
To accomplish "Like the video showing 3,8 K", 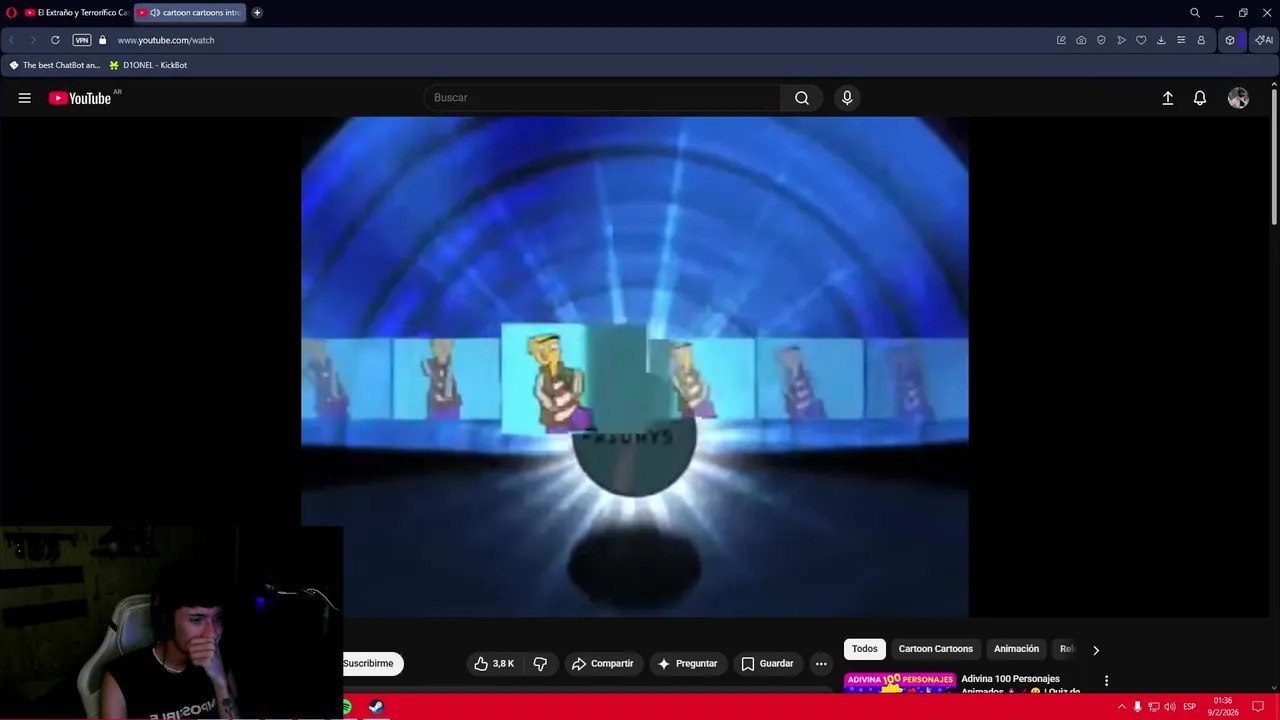I will click(x=494, y=663).
